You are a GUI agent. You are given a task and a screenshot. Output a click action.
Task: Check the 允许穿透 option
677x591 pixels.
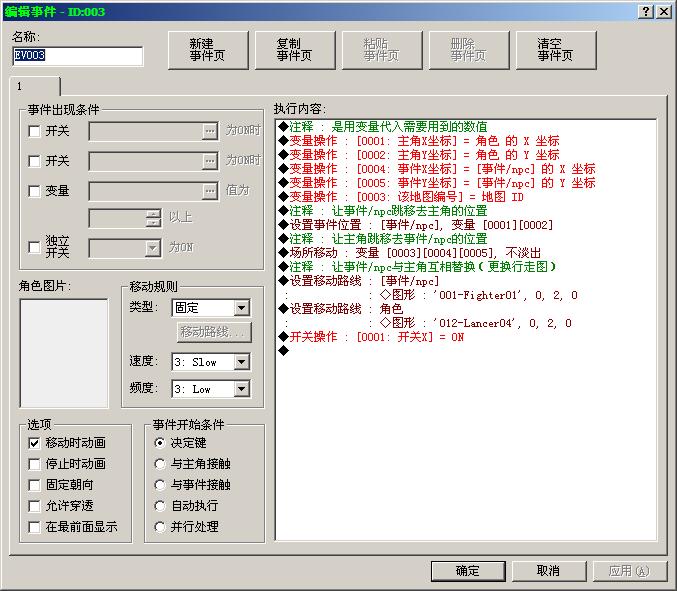click(x=34, y=506)
